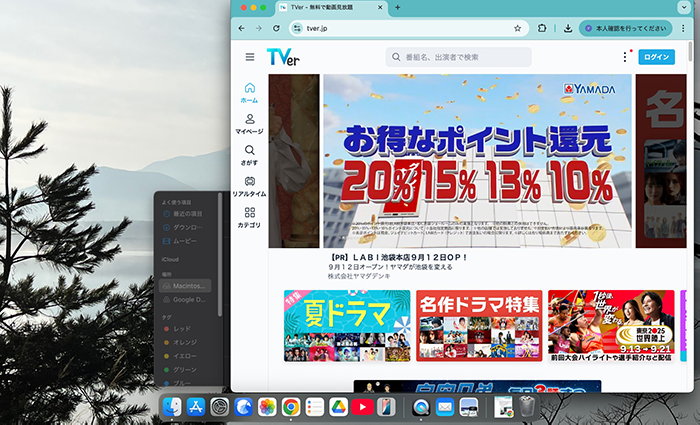Select Google Drive in Finder sidebar
The height and width of the screenshot is (425, 700).
click(185, 300)
